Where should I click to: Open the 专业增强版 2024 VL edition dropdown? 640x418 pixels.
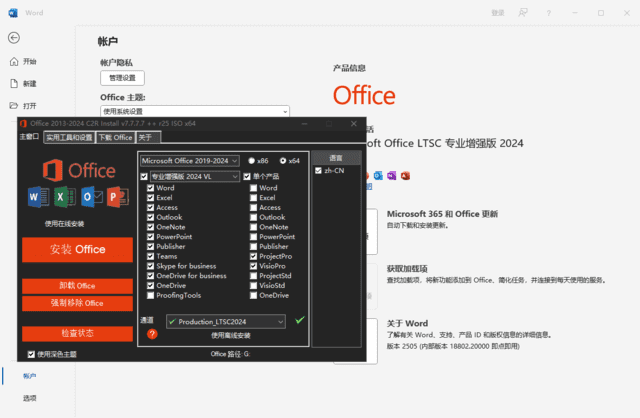pos(195,177)
